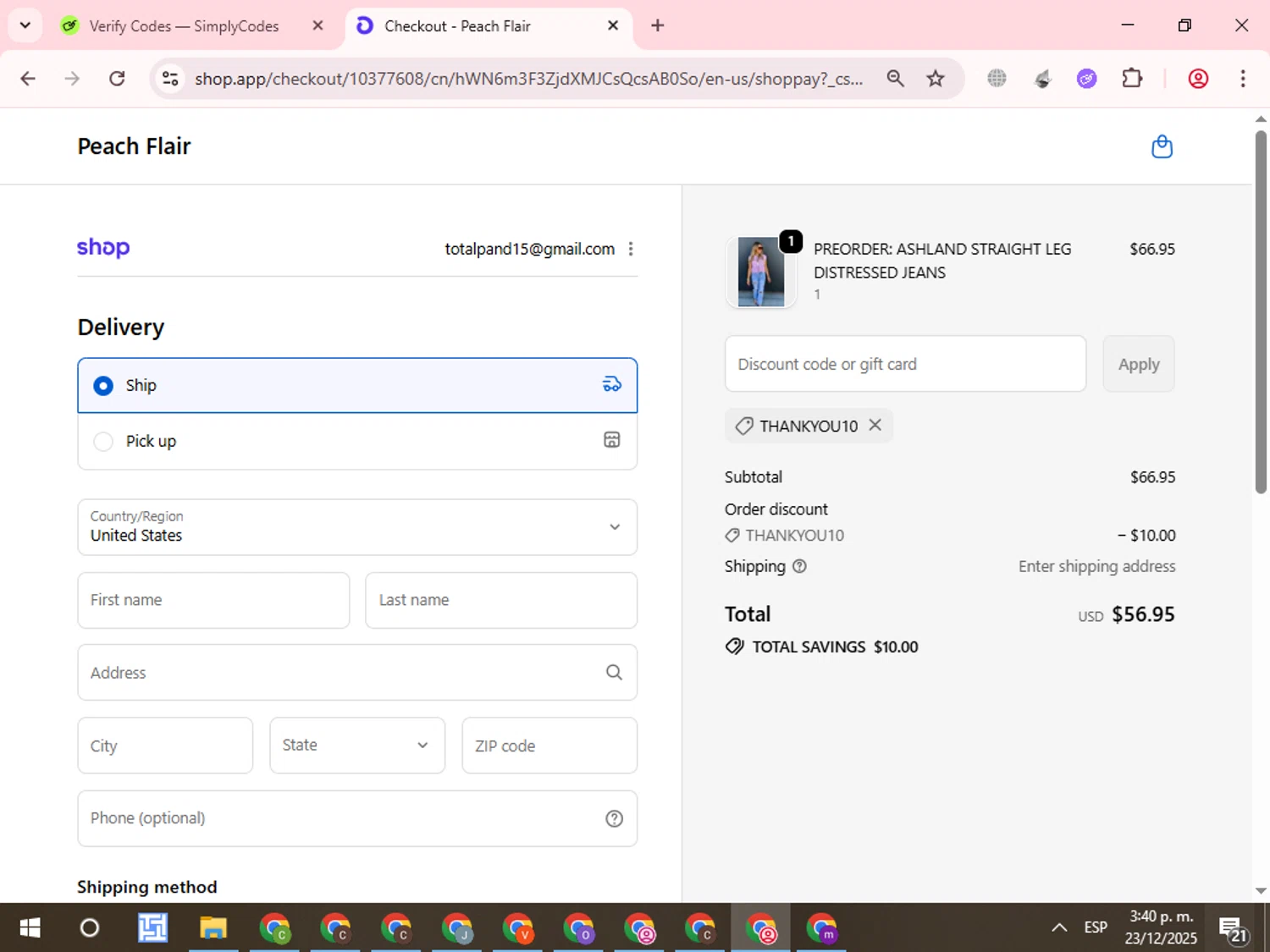Image resolution: width=1270 pixels, height=952 pixels.
Task: Bookmark this page with the star
Action: click(x=936, y=79)
